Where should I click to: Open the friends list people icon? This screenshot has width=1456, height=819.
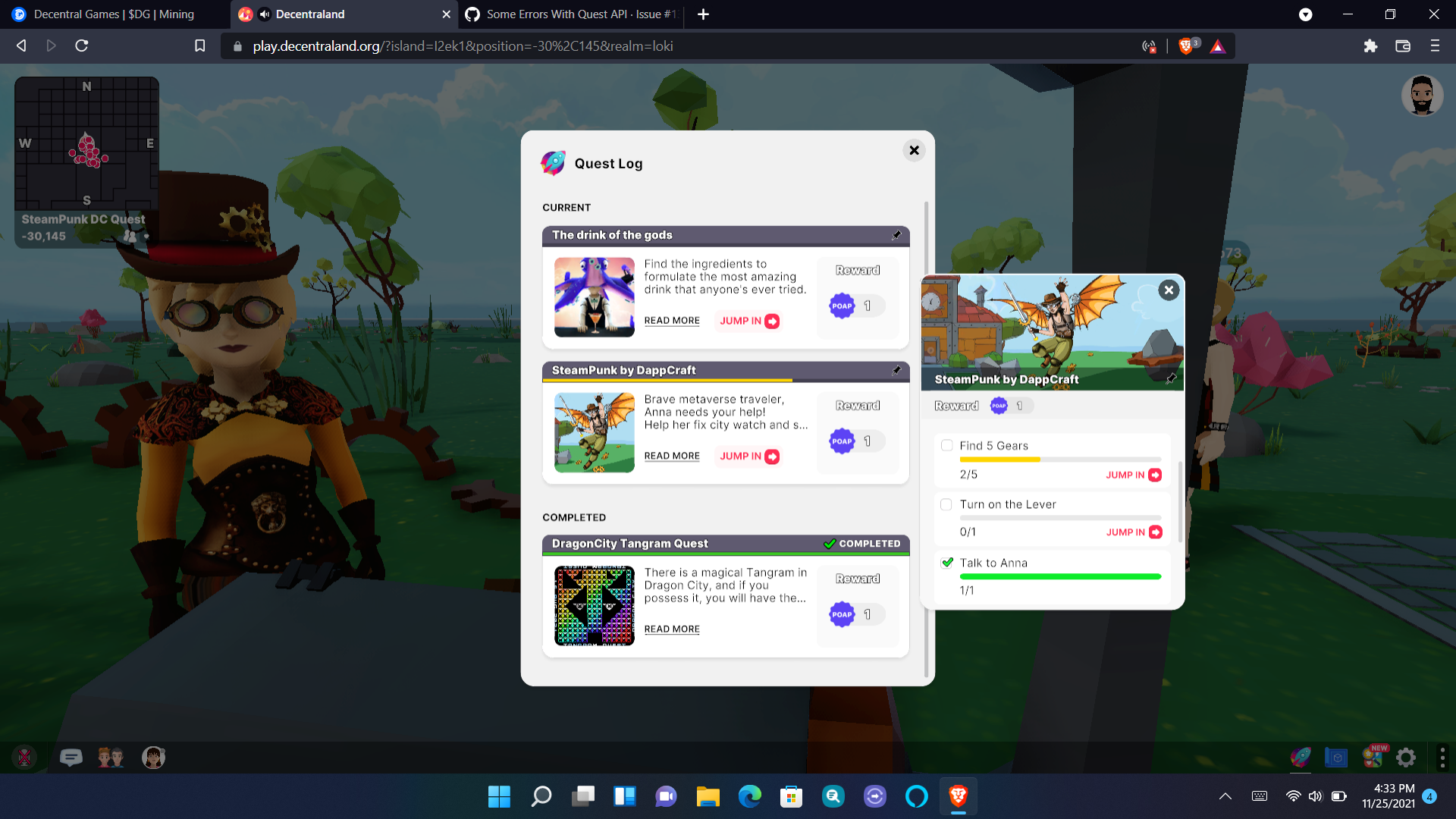110,757
